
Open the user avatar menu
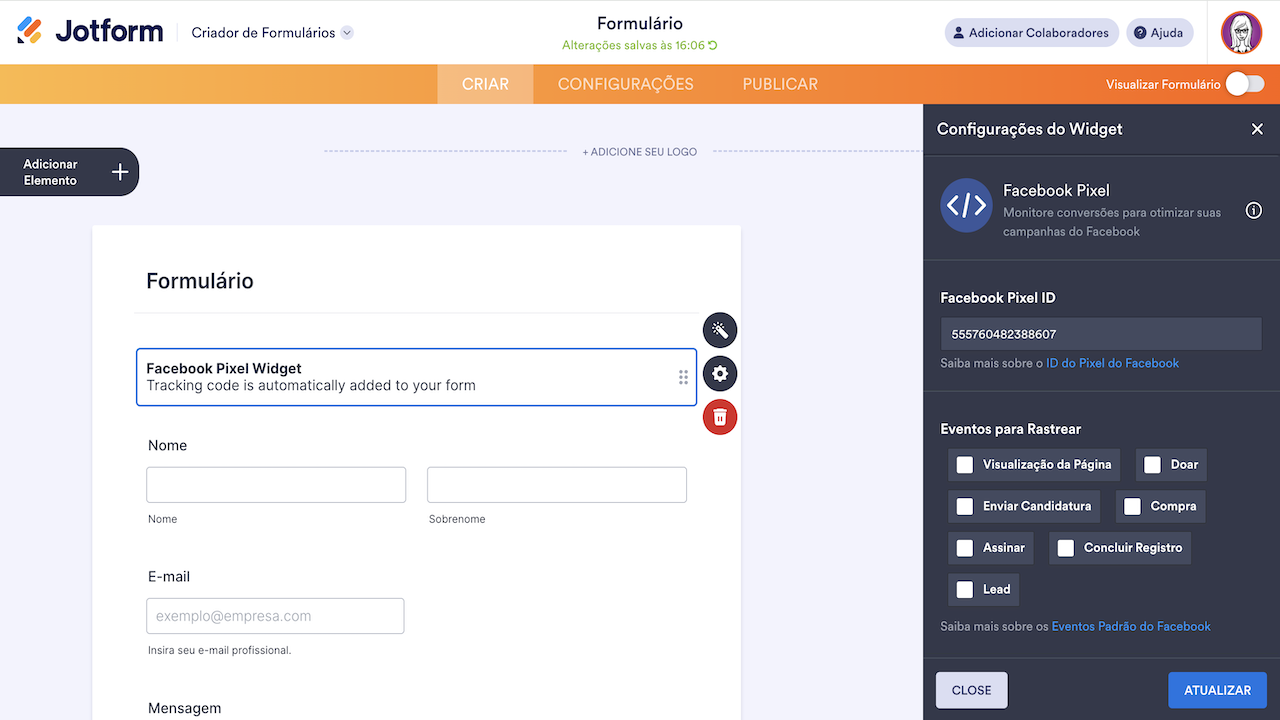point(1241,33)
